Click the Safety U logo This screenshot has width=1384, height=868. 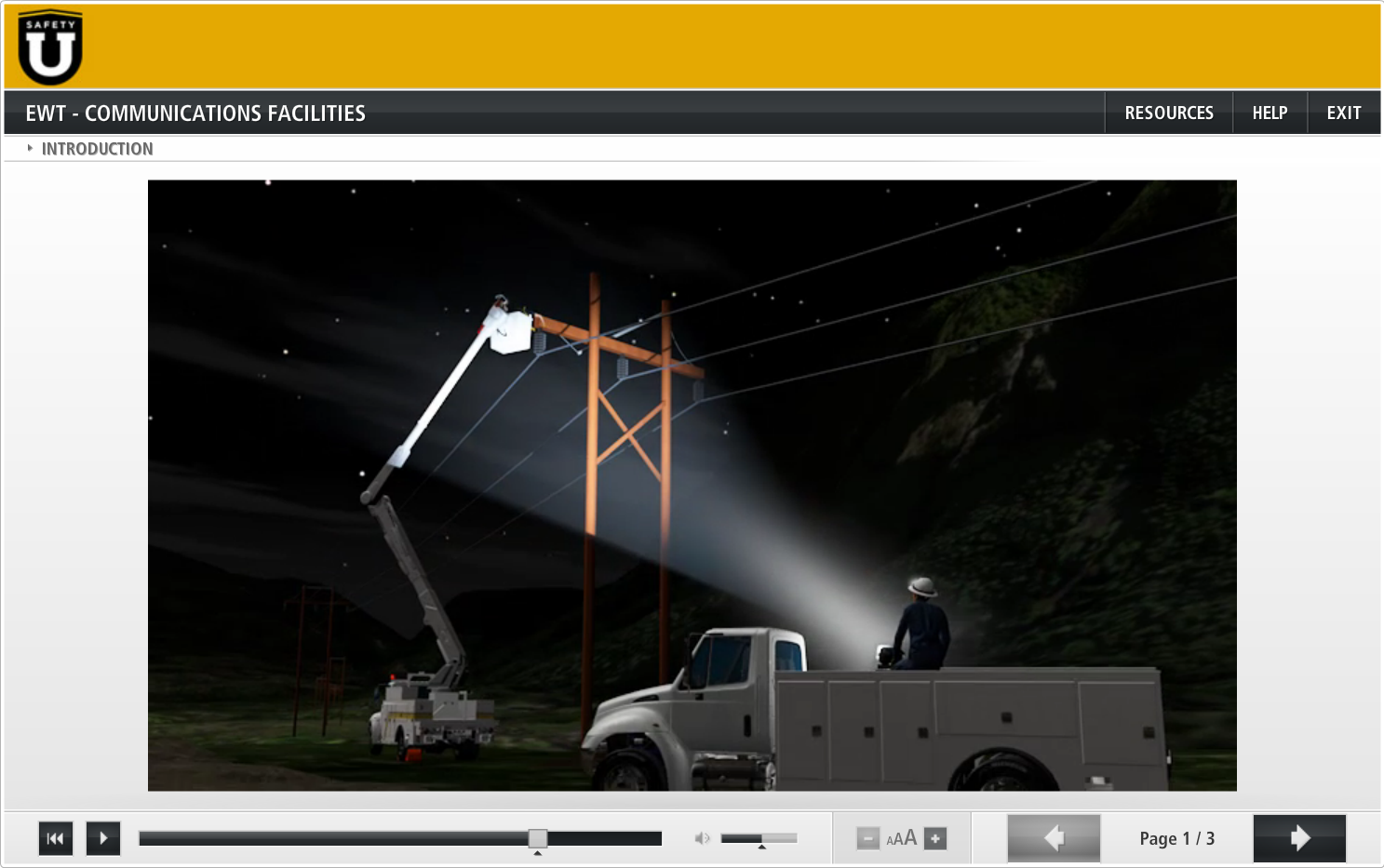click(49, 47)
